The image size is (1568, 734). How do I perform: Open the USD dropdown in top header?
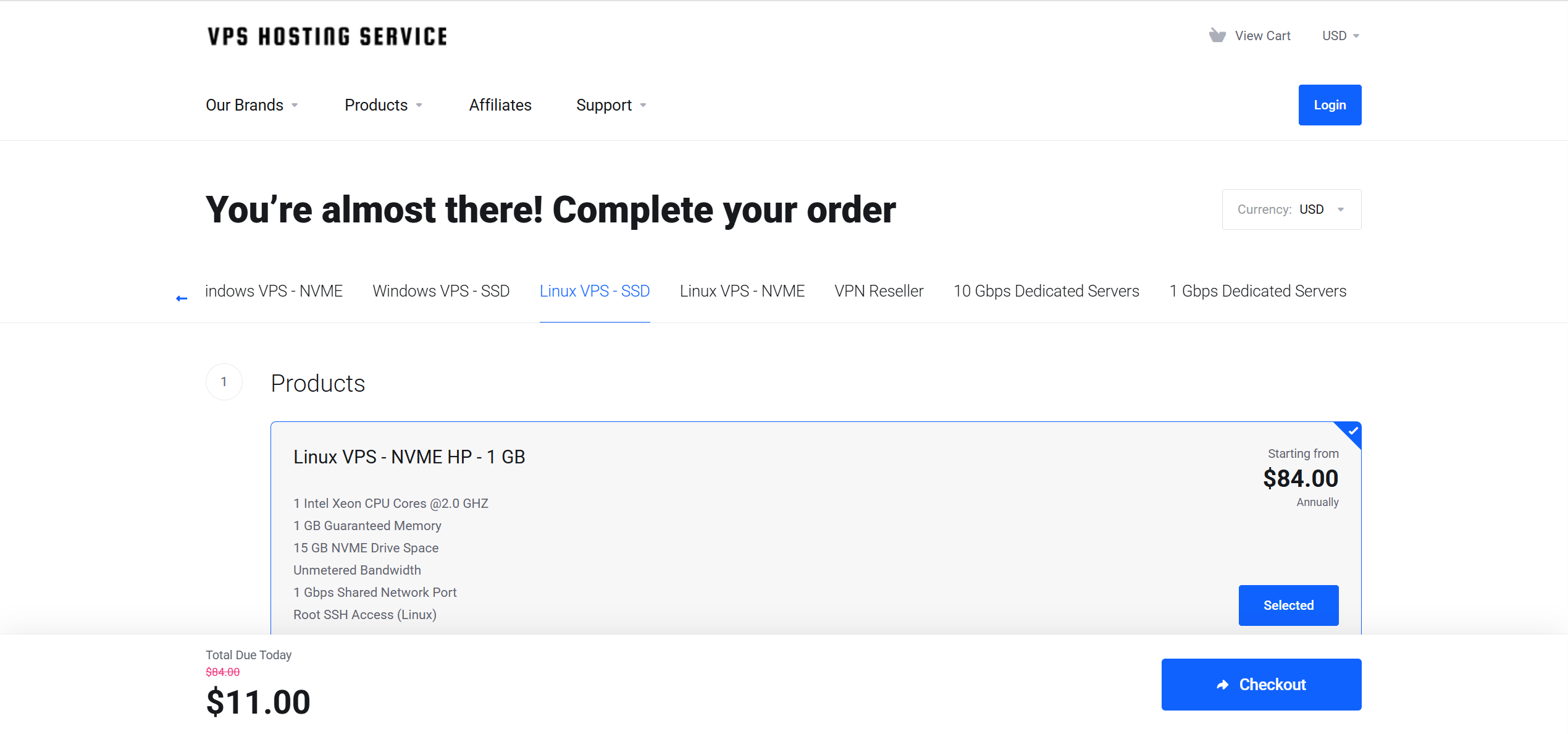pyautogui.click(x=1341, y=36)
